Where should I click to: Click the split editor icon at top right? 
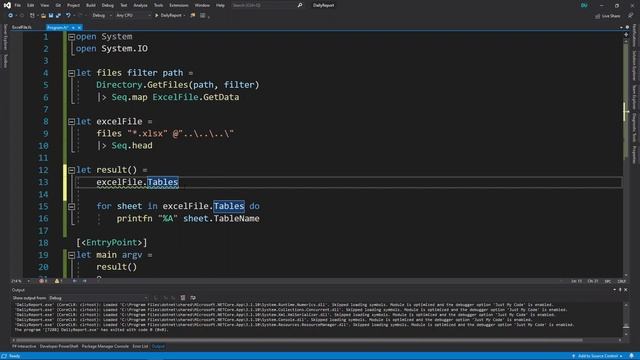[x=626, y=35]
